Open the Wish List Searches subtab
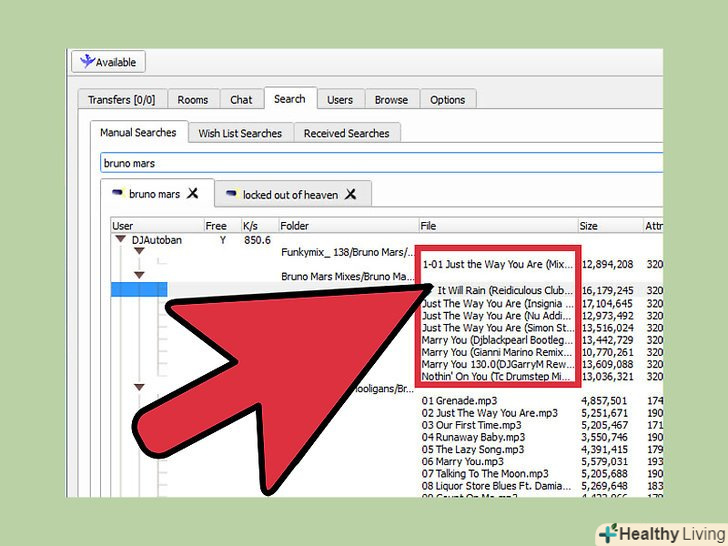Image resolution: width=728 pixels, height=546 pixels. 240,133
